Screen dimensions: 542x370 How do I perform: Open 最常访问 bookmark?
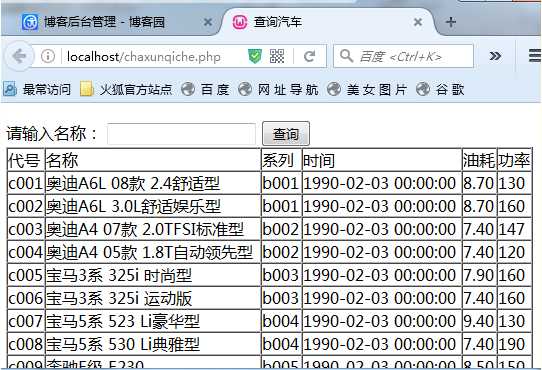(x=37, y=90)
